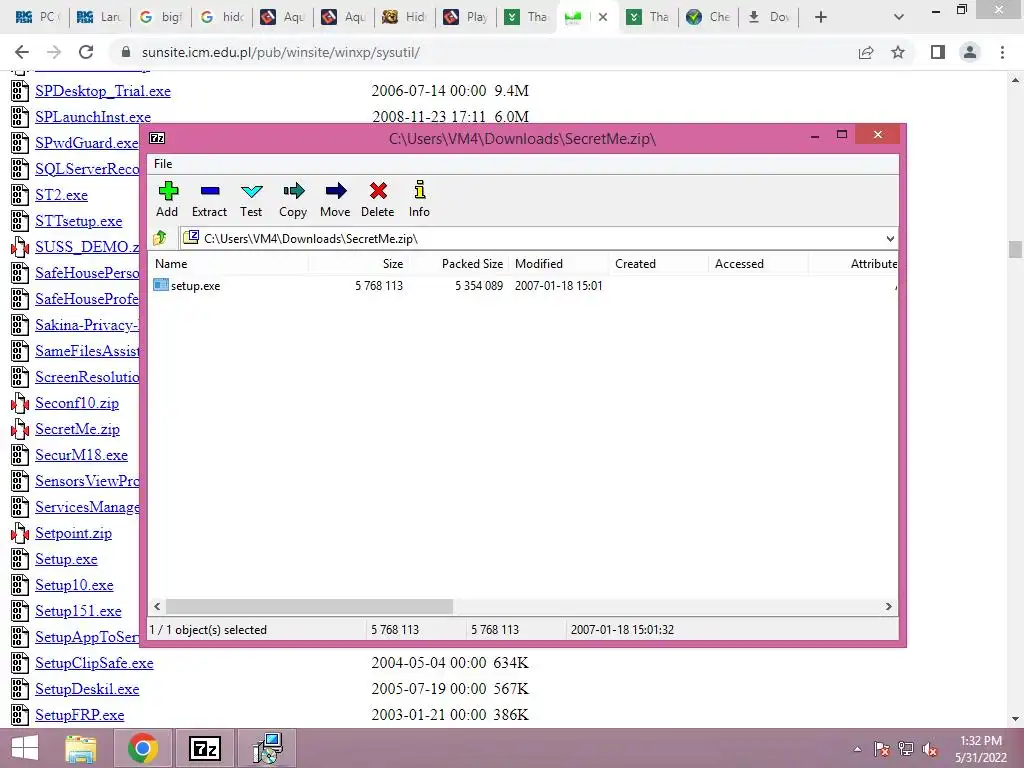Image resolution: width=1024 pixels, height=768 pixels.
Task: Go back in Chrome
Action: (x=22, y=52)
